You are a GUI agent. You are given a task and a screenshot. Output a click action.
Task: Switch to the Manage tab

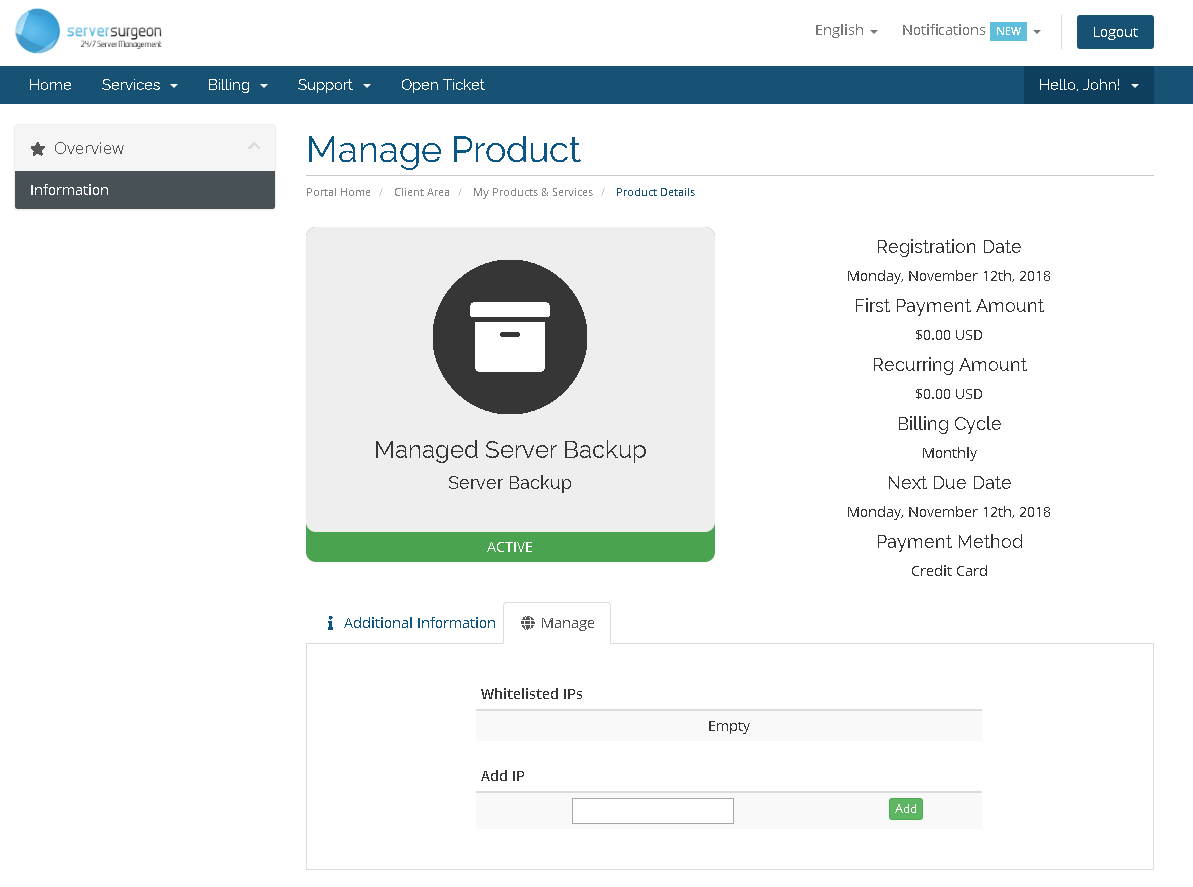558,623
